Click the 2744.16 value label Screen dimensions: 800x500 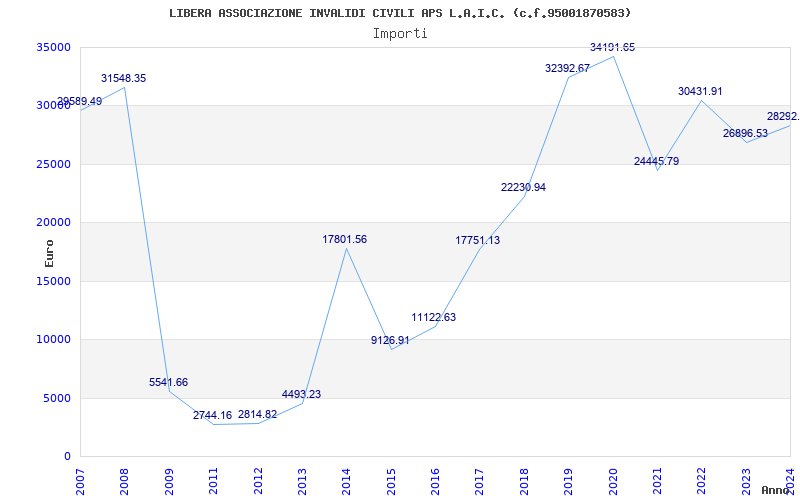[x=212, y=416]
